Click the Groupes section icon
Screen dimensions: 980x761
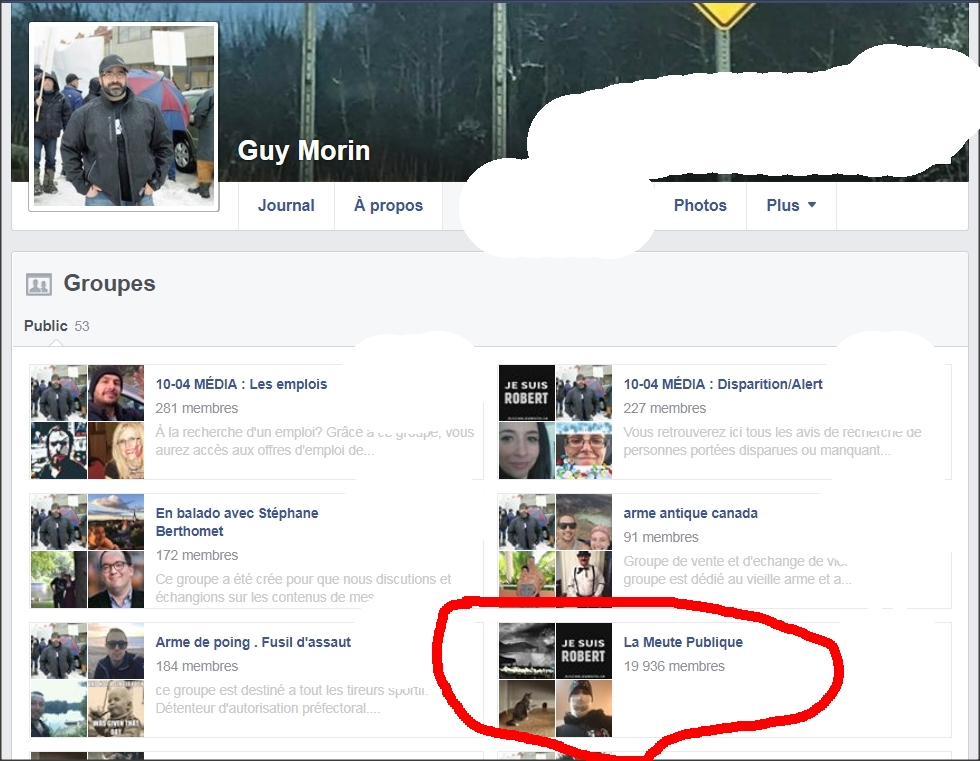(x=39, y=285)
